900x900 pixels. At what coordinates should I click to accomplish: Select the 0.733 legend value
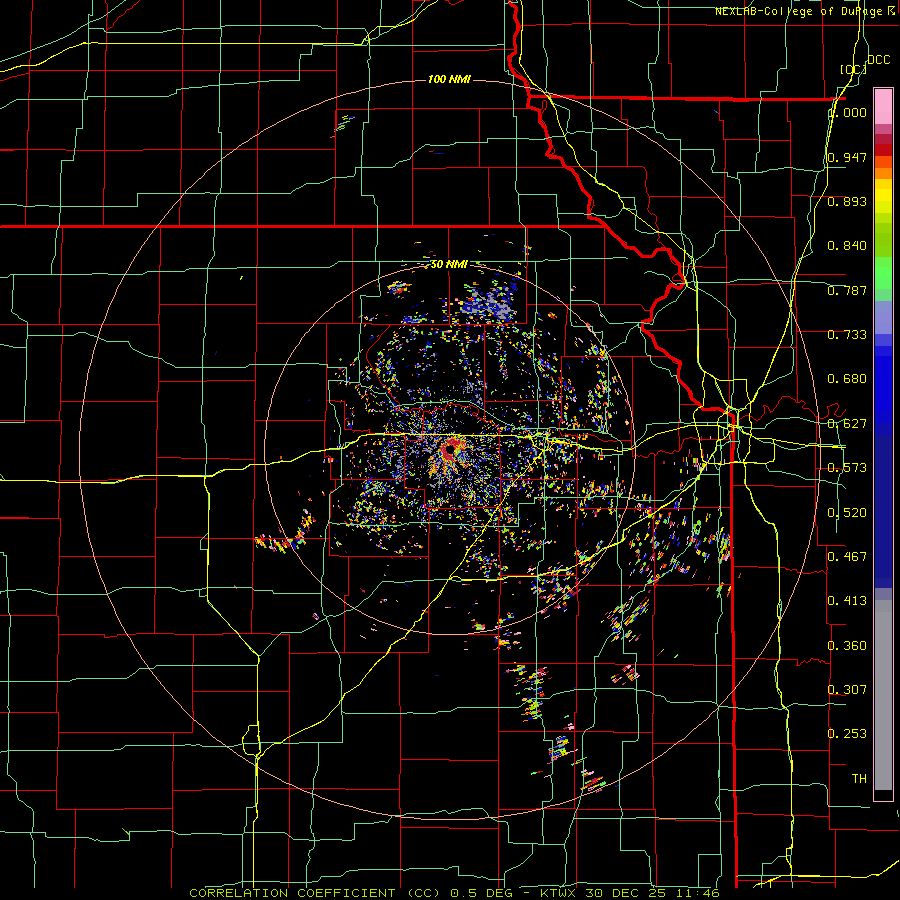[847, 335]
